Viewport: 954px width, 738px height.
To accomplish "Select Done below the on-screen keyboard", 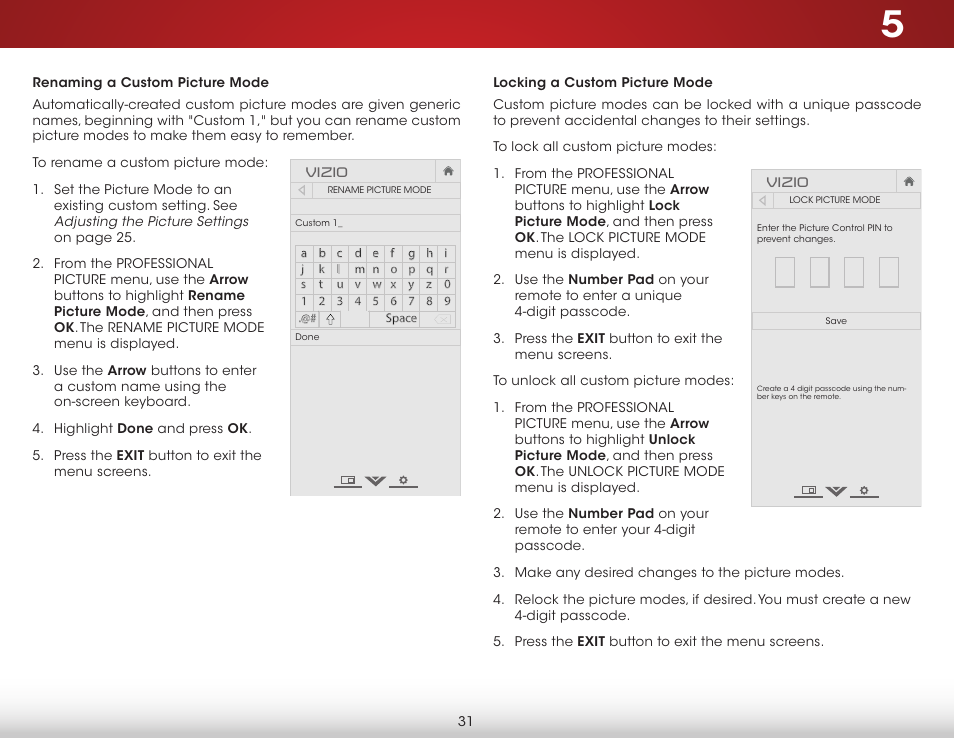I will pos(375,337).
